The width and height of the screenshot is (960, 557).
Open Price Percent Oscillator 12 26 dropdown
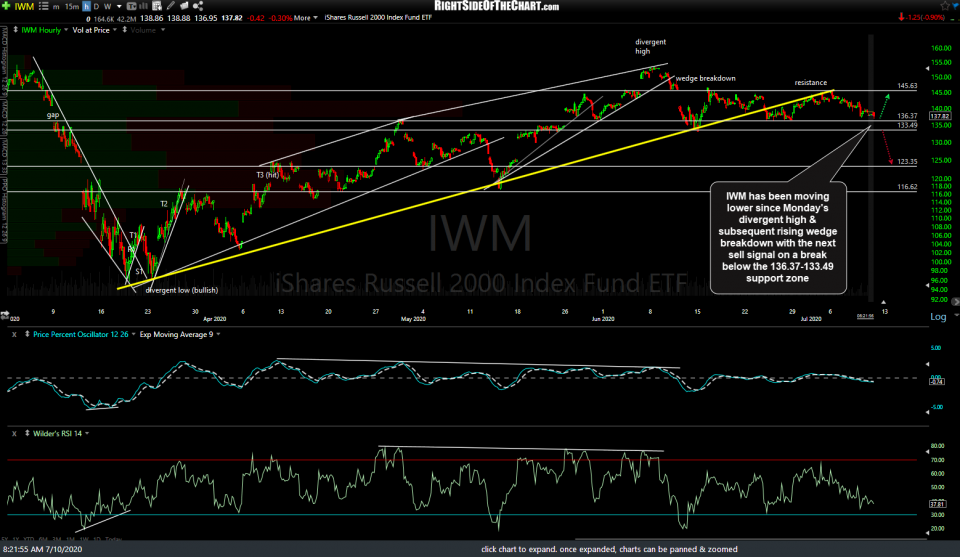(133, 334)
